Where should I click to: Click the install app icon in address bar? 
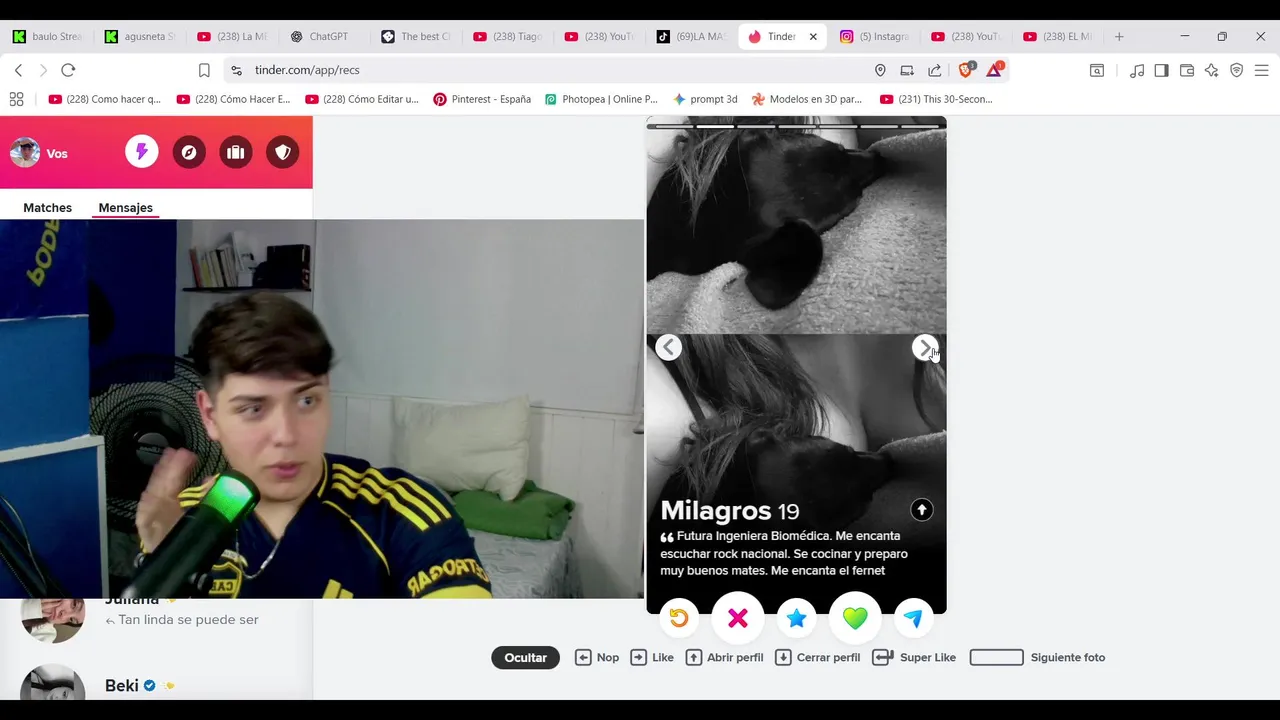(x=907, y=70)
